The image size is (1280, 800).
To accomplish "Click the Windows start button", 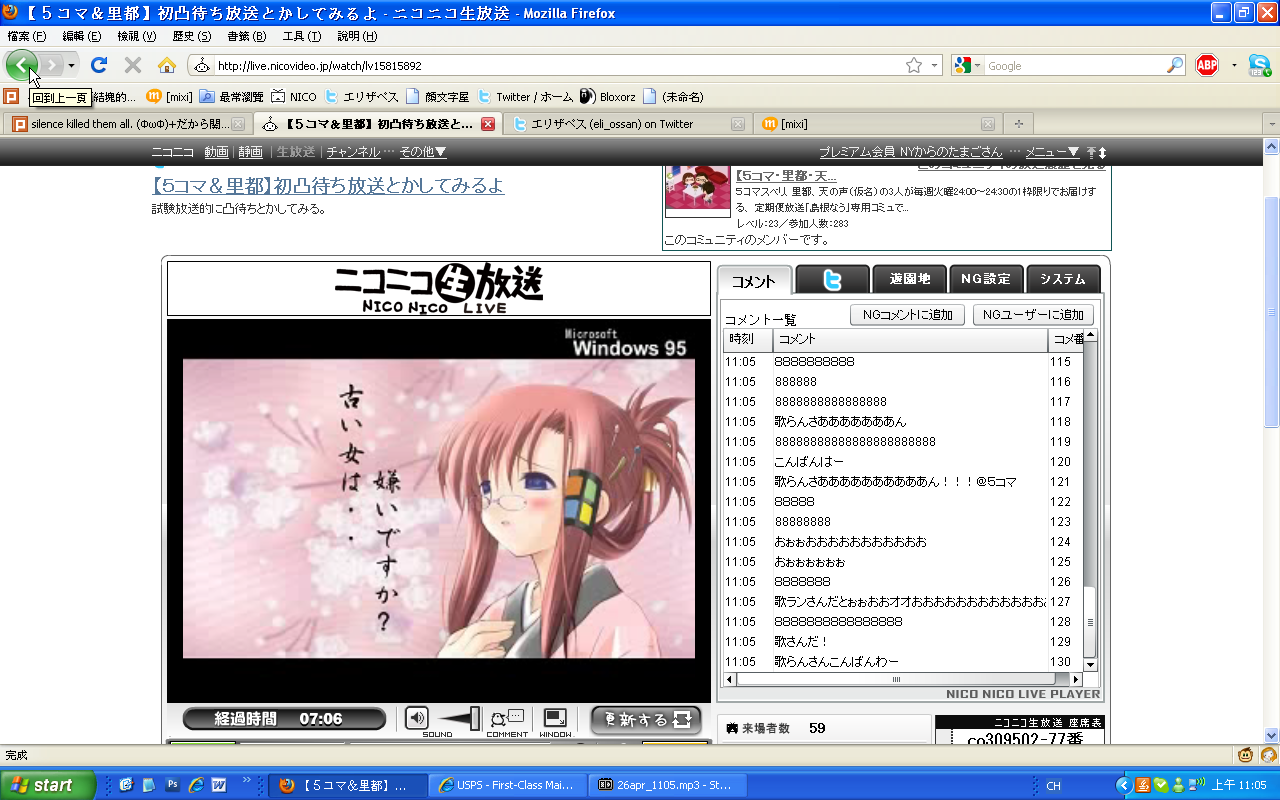I will tap(48, 785).
